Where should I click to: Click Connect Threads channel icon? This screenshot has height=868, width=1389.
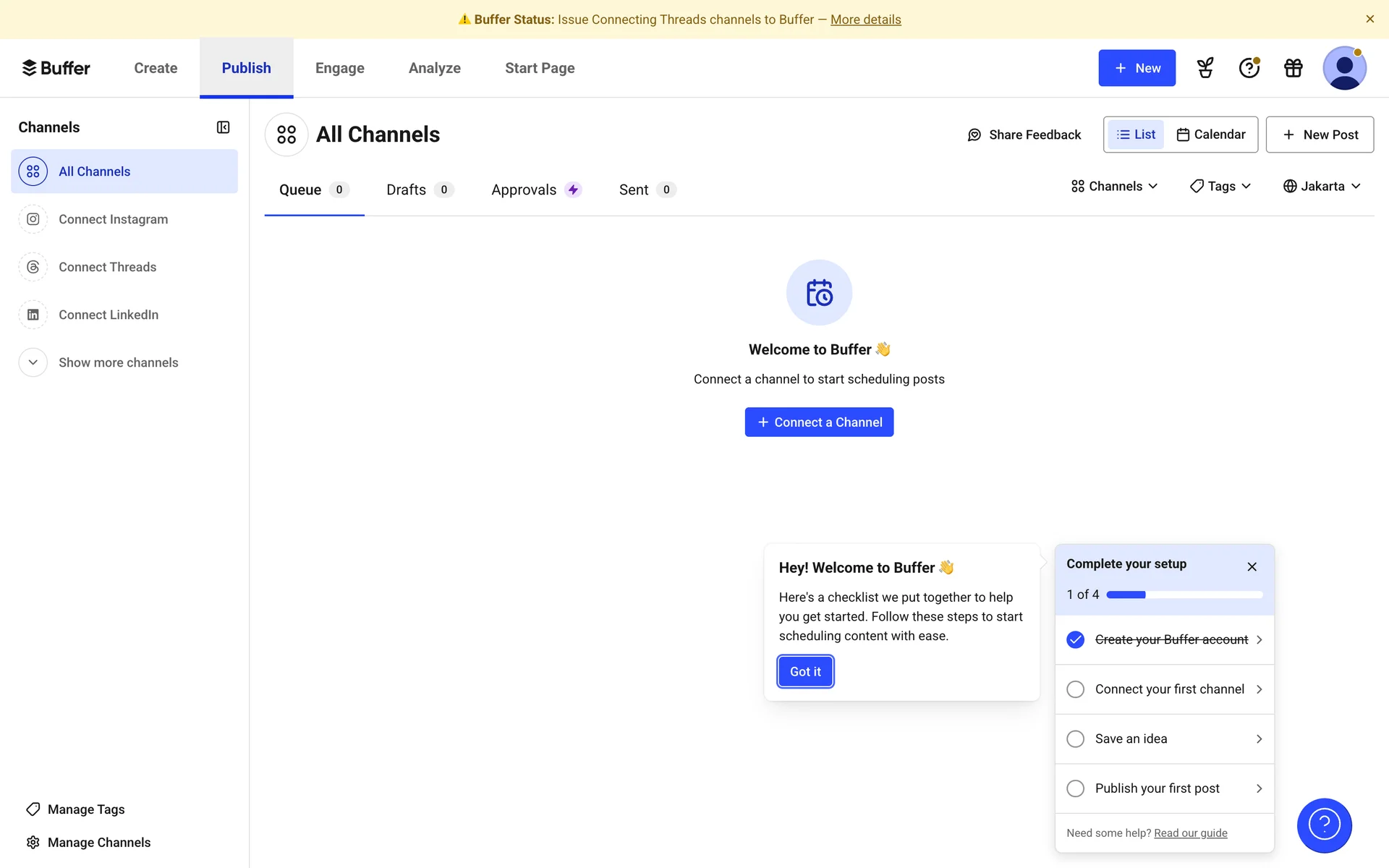(x=33, y=267)
